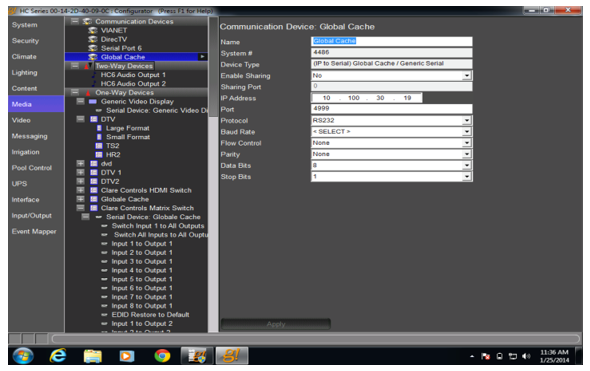
Task: Open the Protocol dropdown set to RS232
Action: [467, 120]
